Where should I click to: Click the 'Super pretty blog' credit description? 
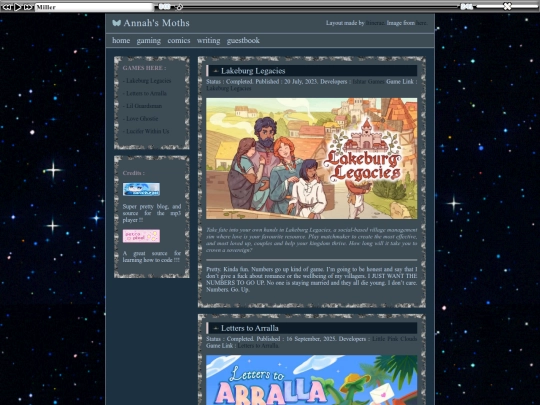152,213
